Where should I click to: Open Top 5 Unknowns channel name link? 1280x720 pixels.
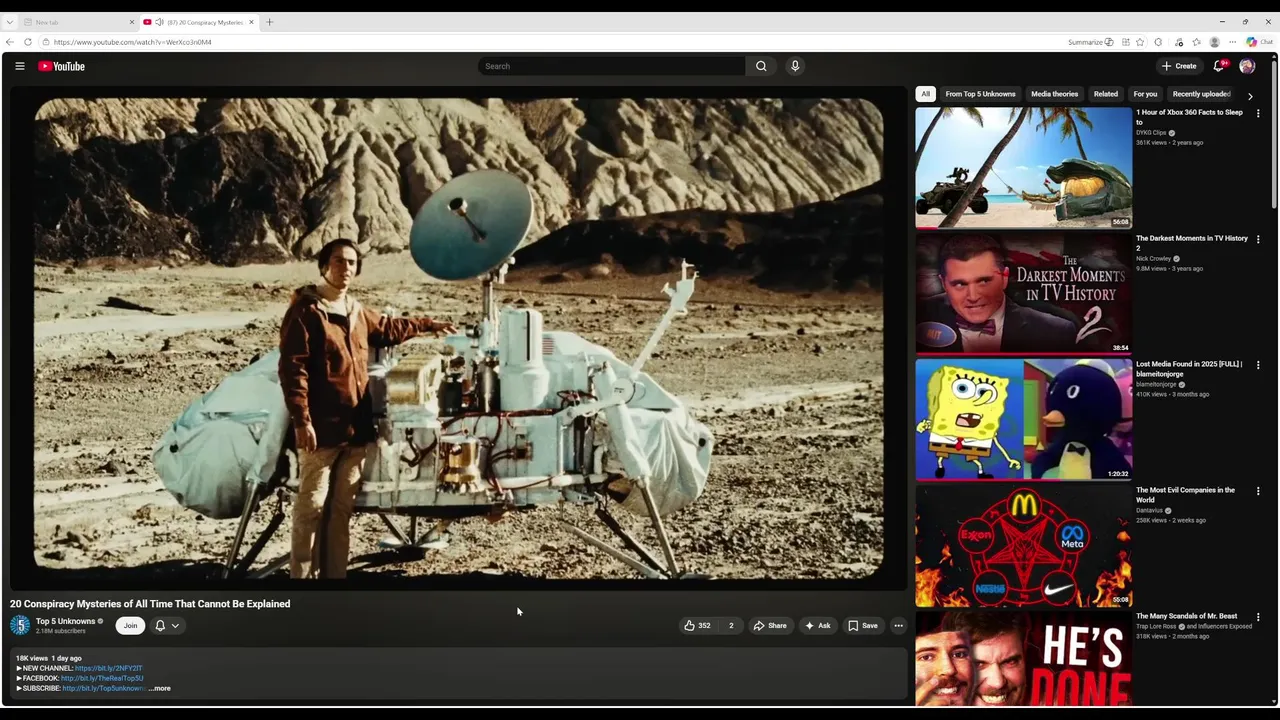pyautogui.click(x=65, y=621)
